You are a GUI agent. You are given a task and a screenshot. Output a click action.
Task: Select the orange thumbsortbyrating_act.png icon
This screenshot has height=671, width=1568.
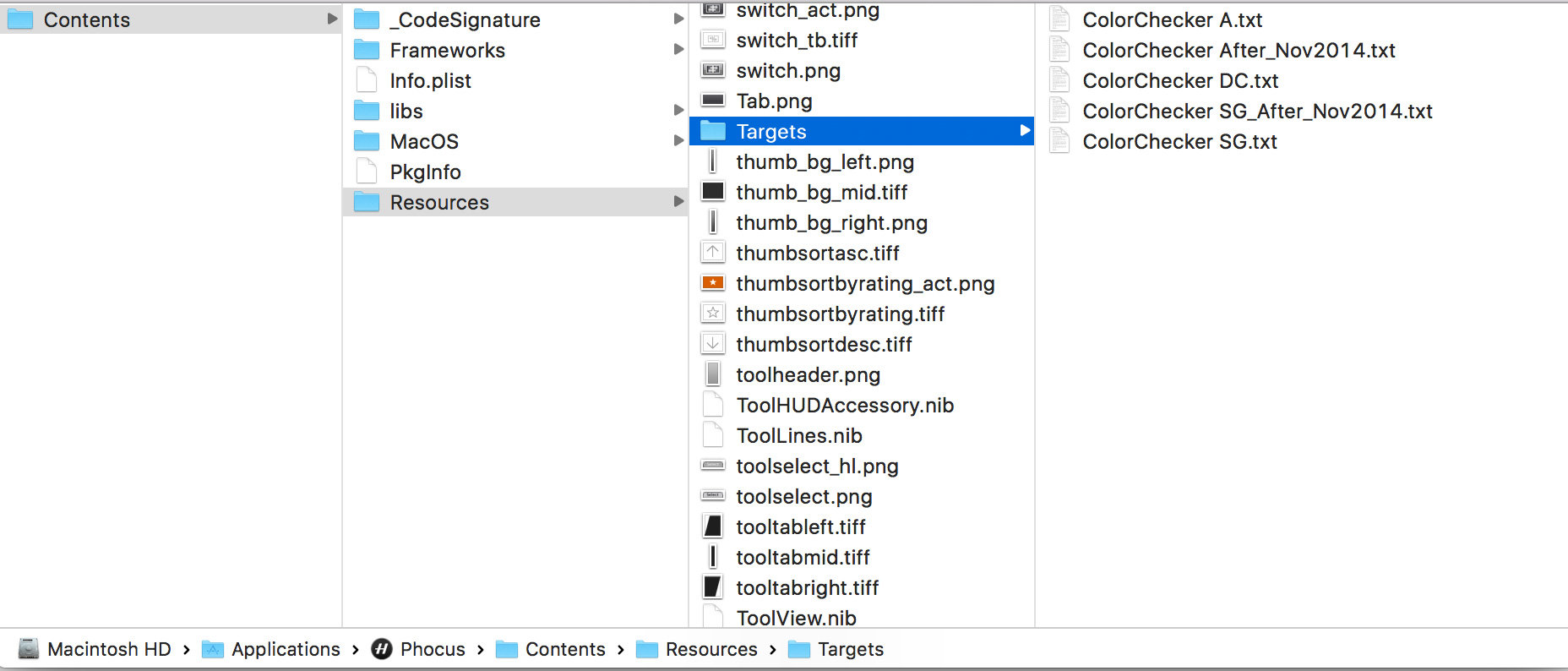(713, 283)
